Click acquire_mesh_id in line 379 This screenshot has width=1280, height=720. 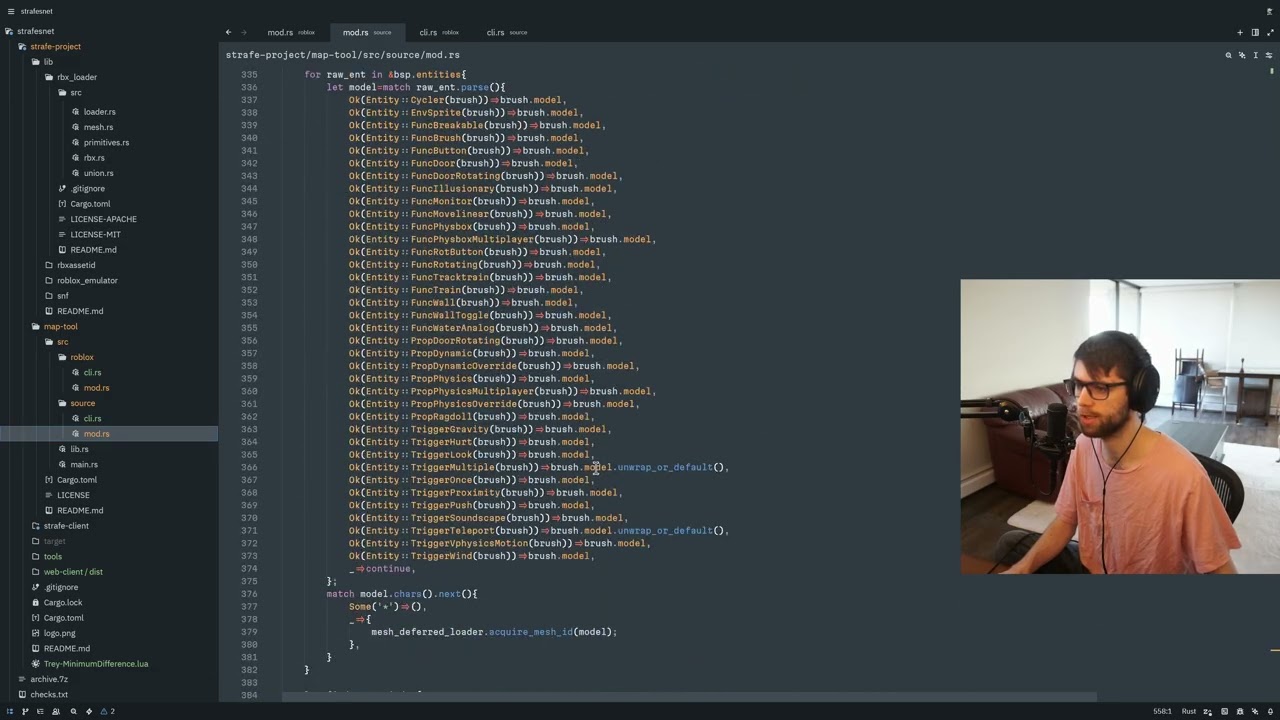(x=530, y=632)
